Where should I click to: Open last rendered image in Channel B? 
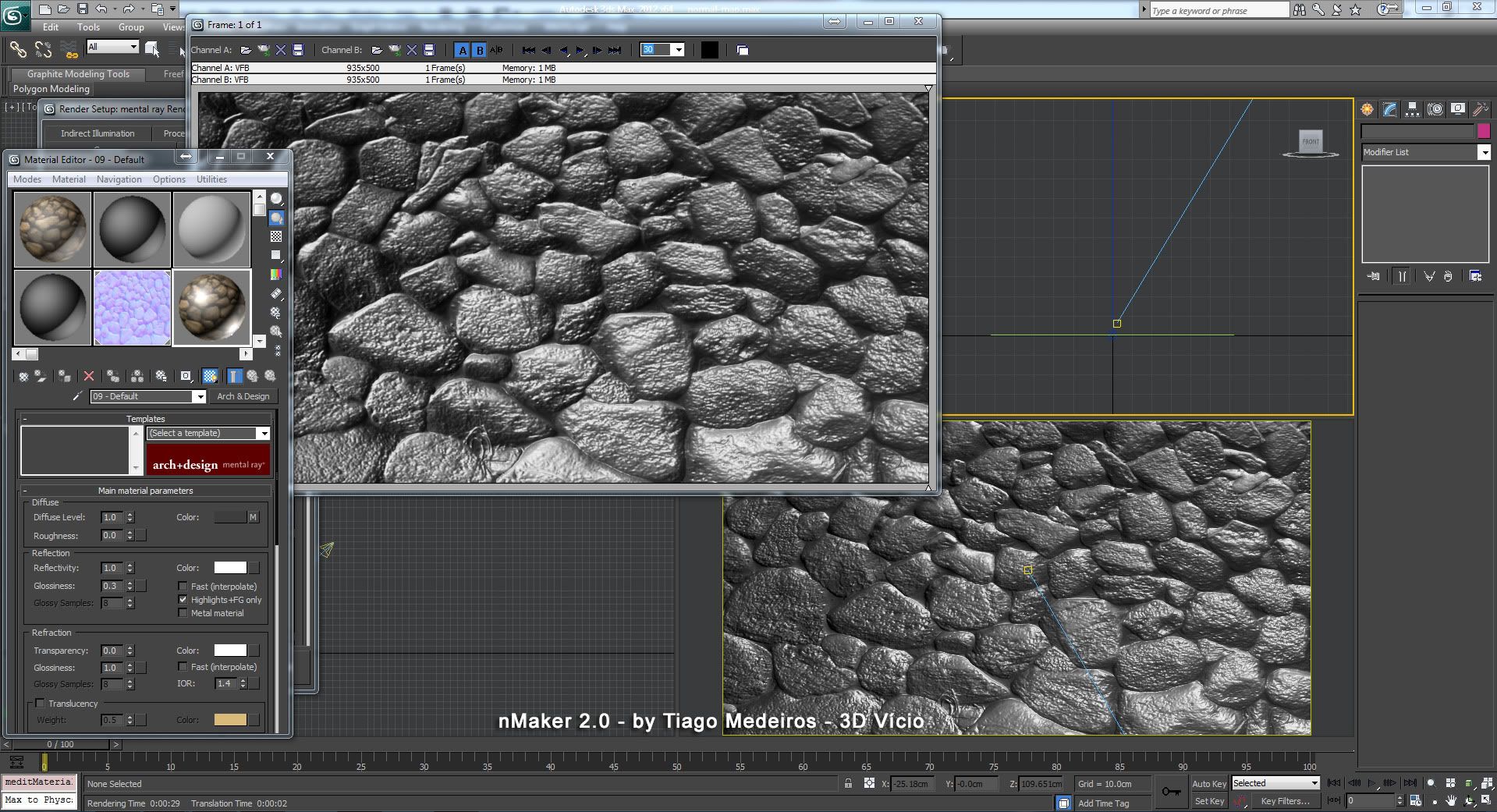click(395, 50)
